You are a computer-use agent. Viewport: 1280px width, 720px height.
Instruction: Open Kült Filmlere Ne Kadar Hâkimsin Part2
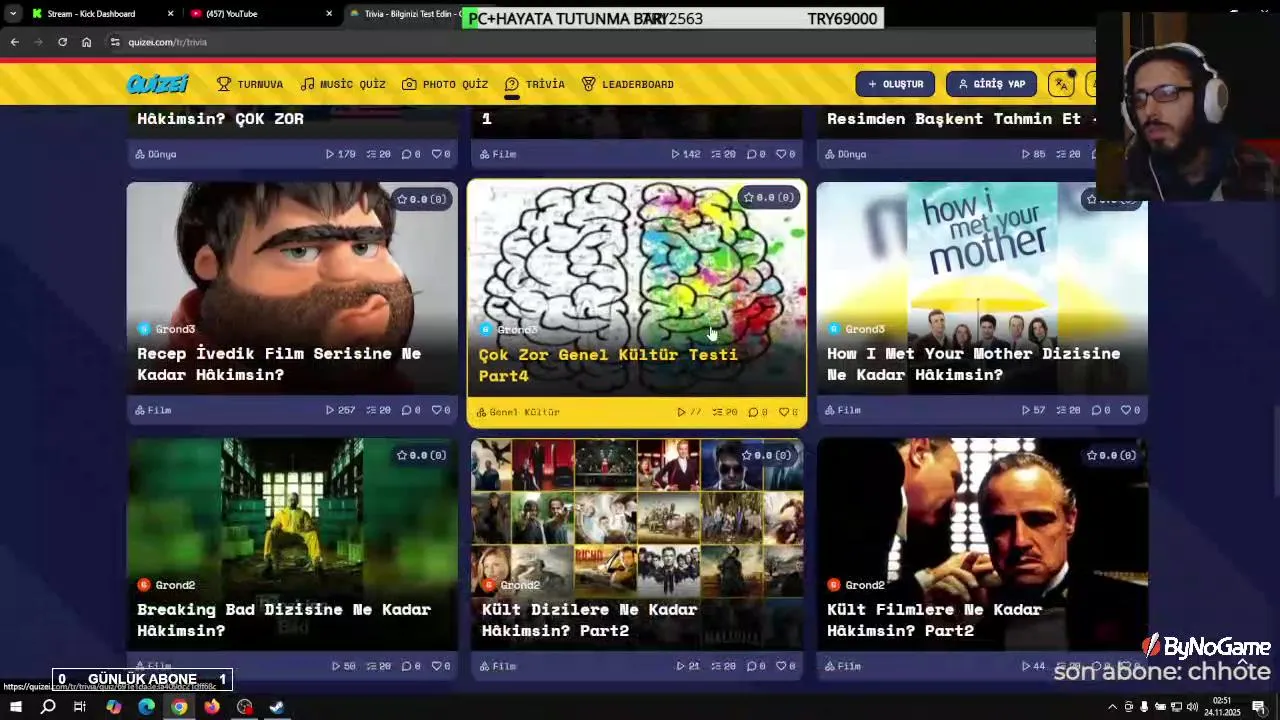[x=934, y=620]
